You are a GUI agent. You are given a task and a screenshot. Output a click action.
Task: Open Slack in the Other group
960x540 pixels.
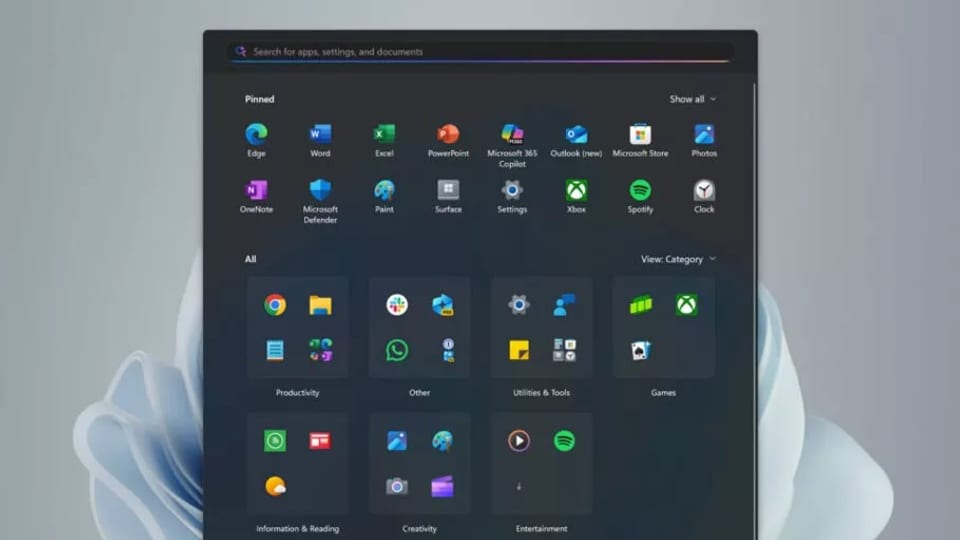397,305
